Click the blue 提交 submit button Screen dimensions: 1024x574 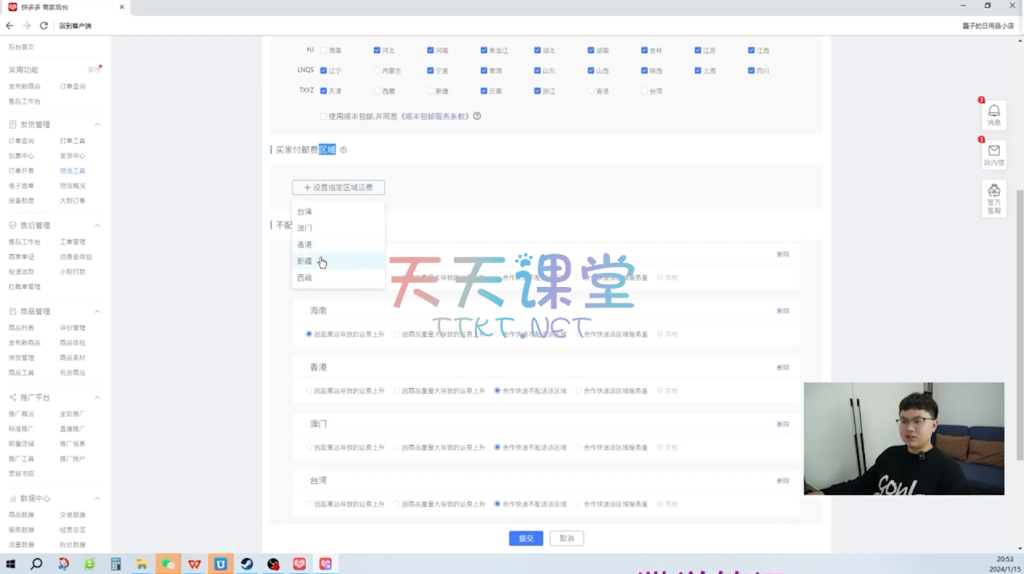(x=526, y=538)
